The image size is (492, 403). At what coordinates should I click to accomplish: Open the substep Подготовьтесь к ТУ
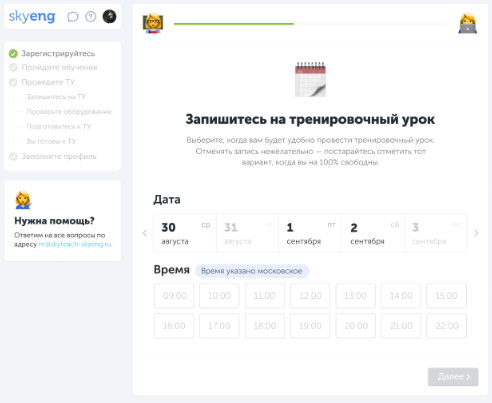pos(59,127)
